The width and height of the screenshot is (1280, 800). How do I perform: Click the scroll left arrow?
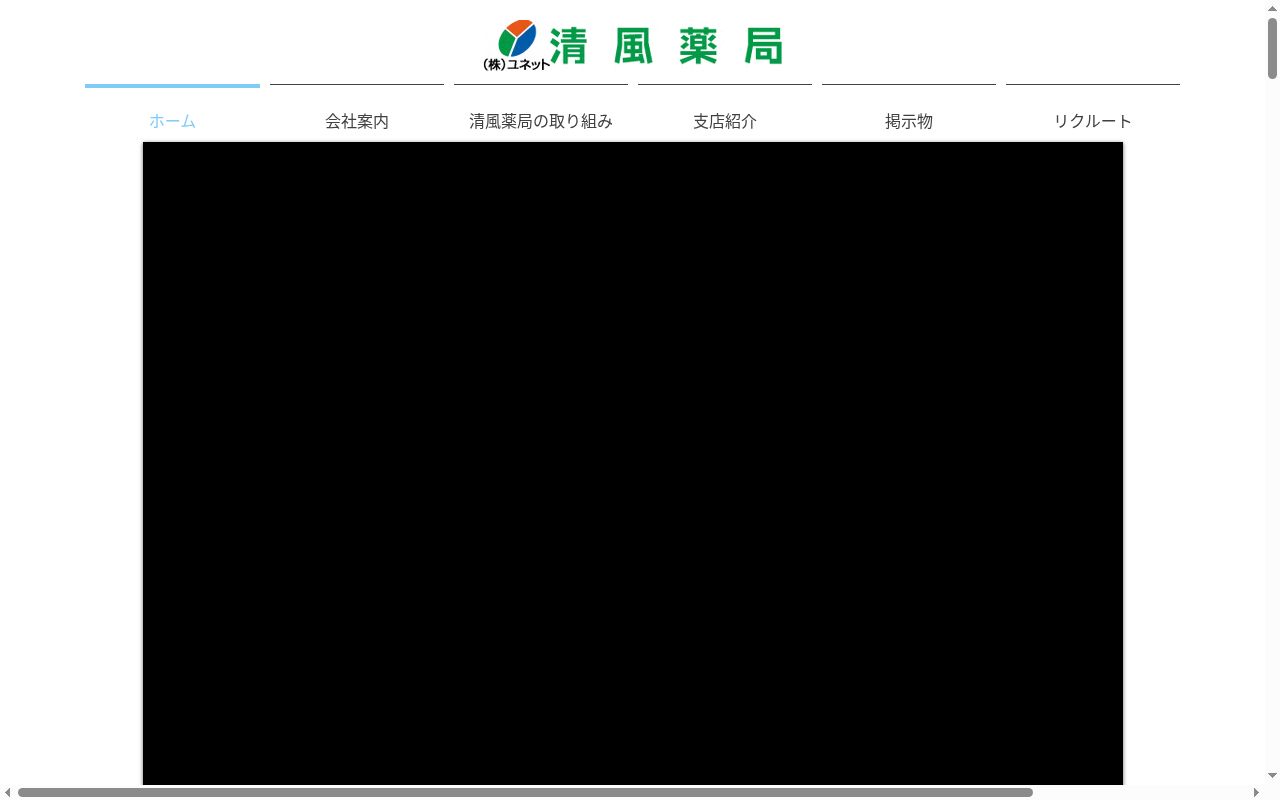7,792
